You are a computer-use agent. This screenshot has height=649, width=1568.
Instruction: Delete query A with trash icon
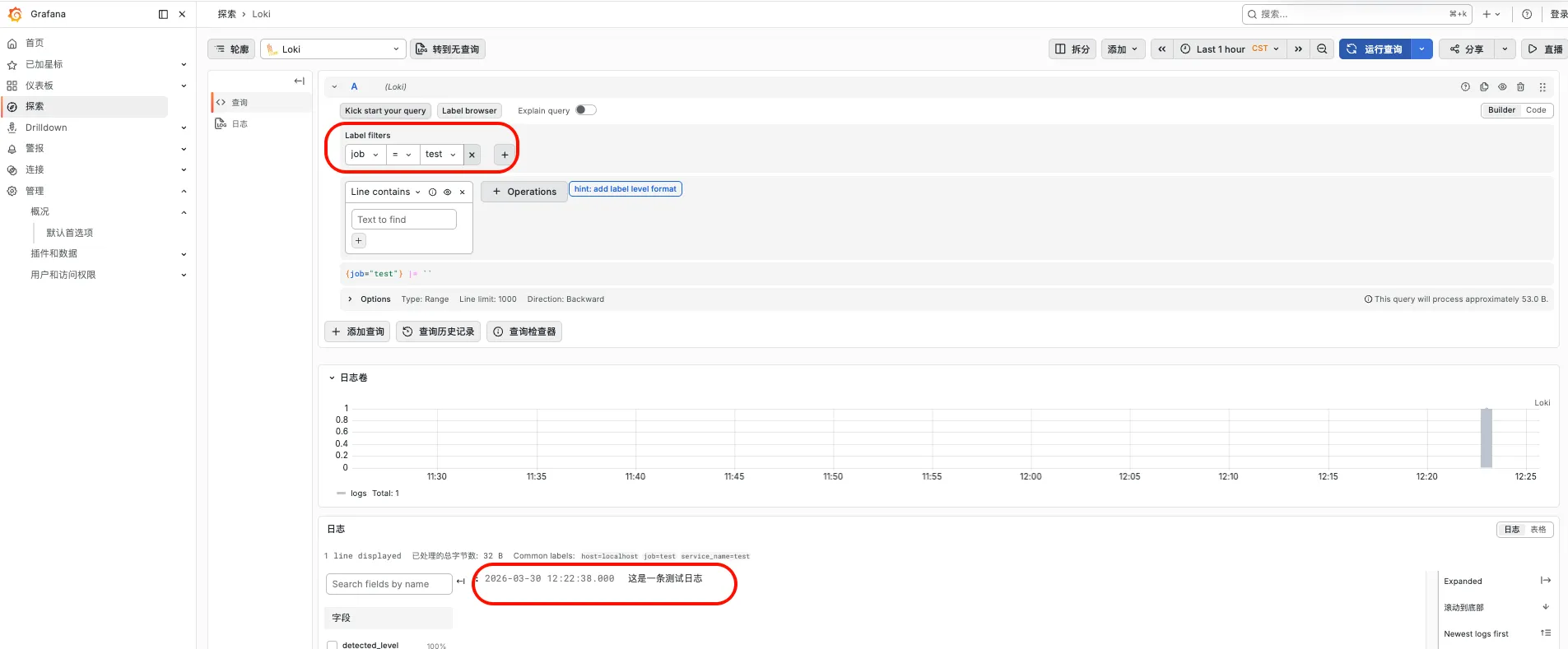pos(1520,87)
